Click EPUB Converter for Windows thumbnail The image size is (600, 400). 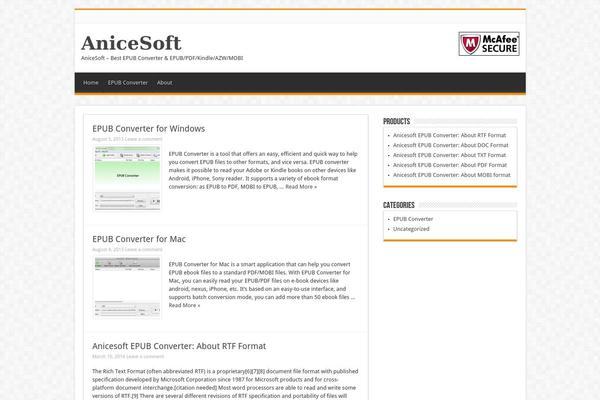[x=127, y=179]
